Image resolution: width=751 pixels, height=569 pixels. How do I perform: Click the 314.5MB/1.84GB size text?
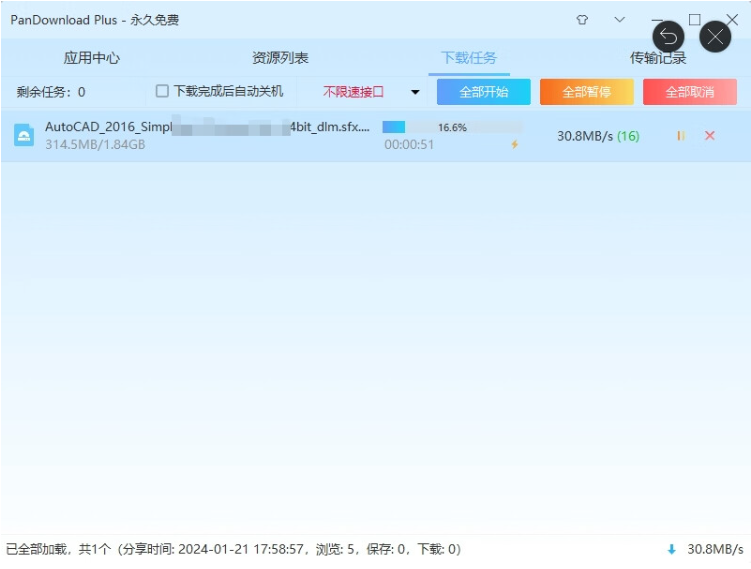tap(95, 144)
